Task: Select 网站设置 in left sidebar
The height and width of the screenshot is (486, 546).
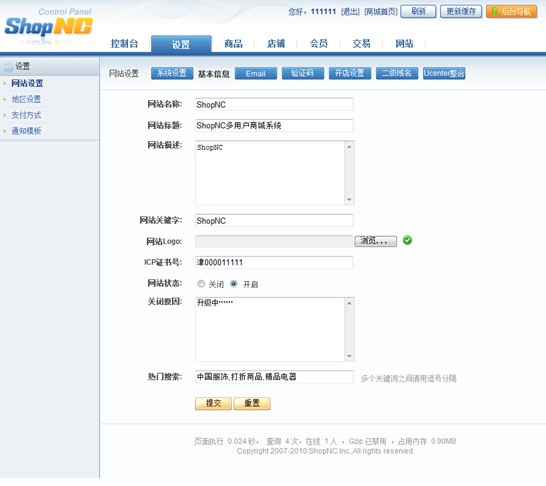Action: coord(27,83)
